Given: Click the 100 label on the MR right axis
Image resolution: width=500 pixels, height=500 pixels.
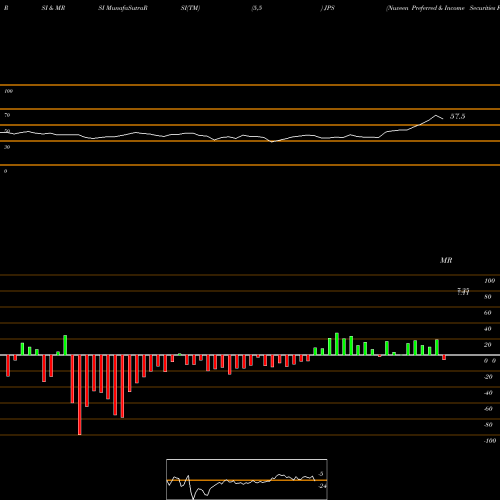Looking at the screenshot, I should pyautogui.click(x=489, y=281).
